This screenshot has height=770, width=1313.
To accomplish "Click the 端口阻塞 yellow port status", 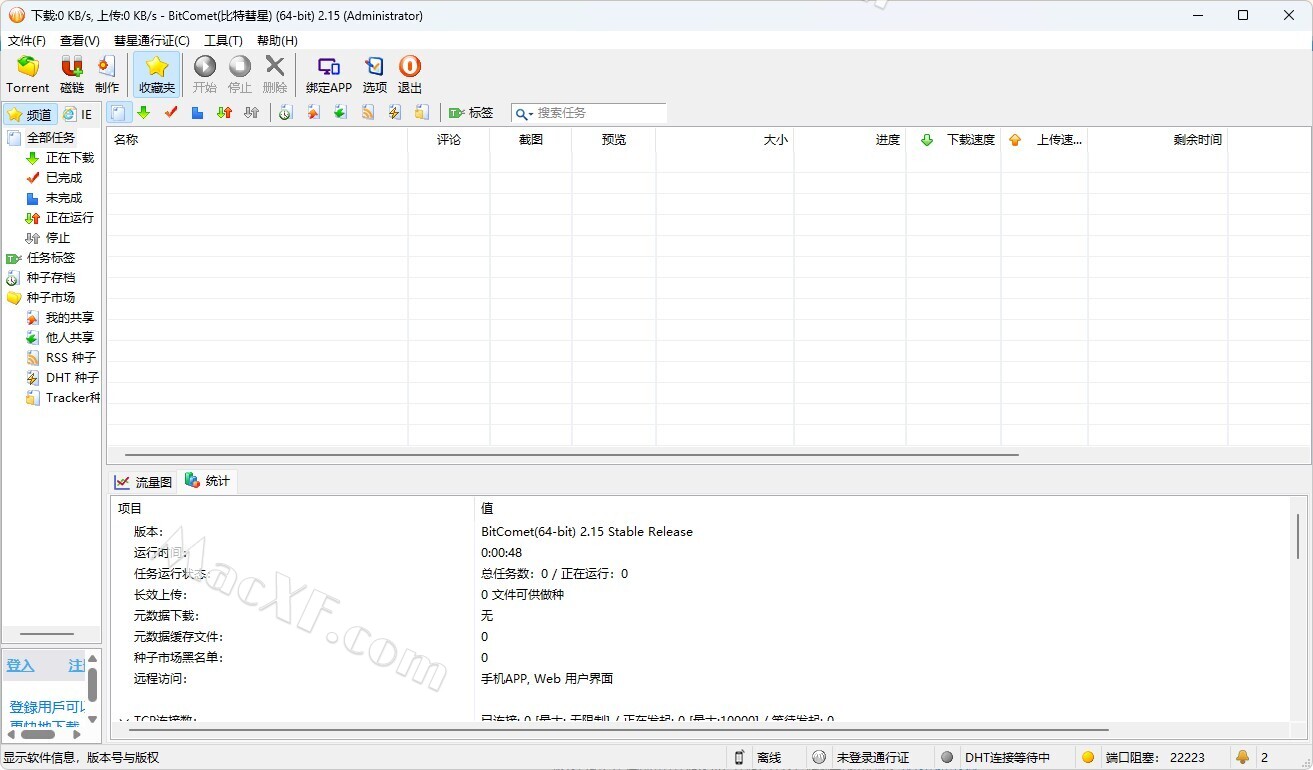I will tap(1145, 758).
